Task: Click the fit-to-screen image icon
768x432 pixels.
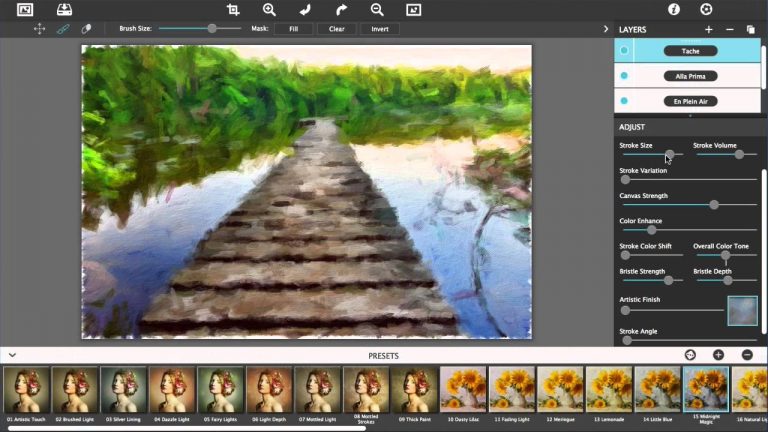Action: click(413, 10)
